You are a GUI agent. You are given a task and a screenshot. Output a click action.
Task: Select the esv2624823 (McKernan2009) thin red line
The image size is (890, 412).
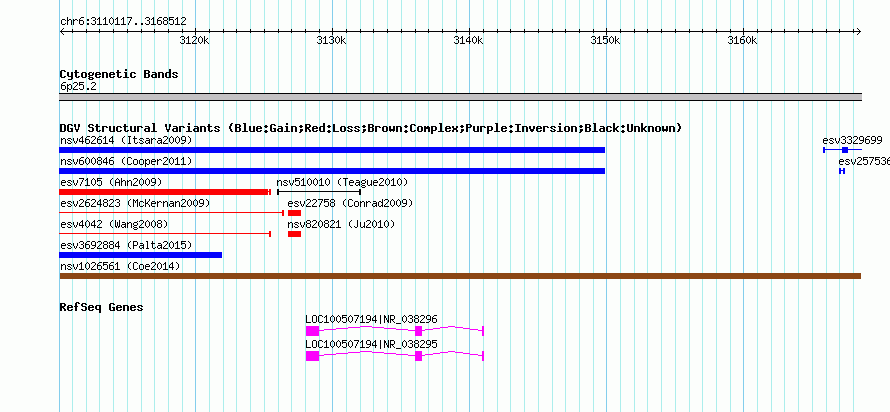coord(171,213)
